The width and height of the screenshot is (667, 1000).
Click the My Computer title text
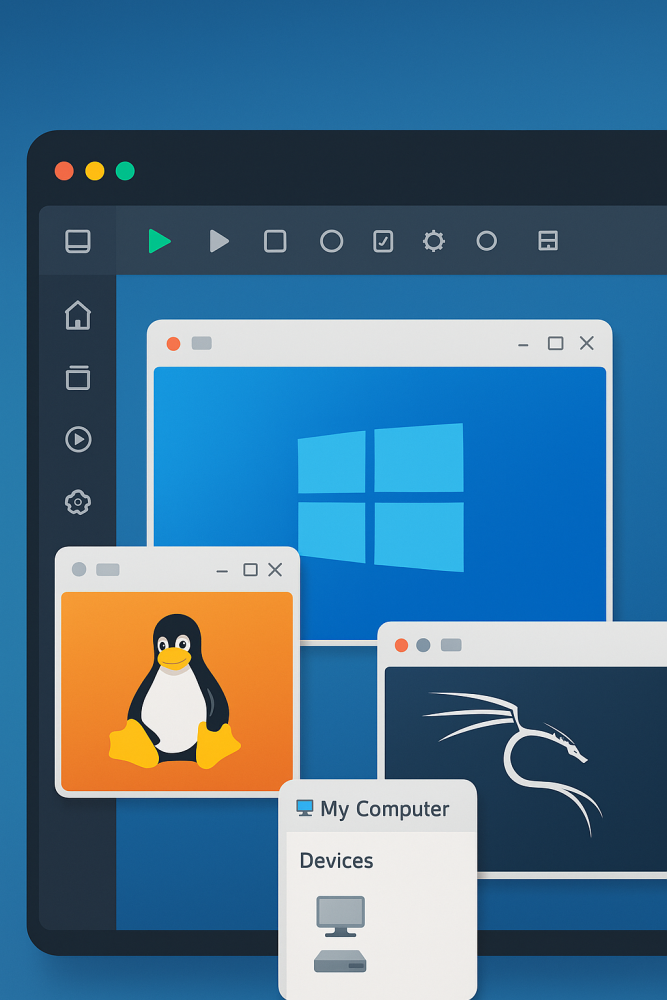click(385, 809)
